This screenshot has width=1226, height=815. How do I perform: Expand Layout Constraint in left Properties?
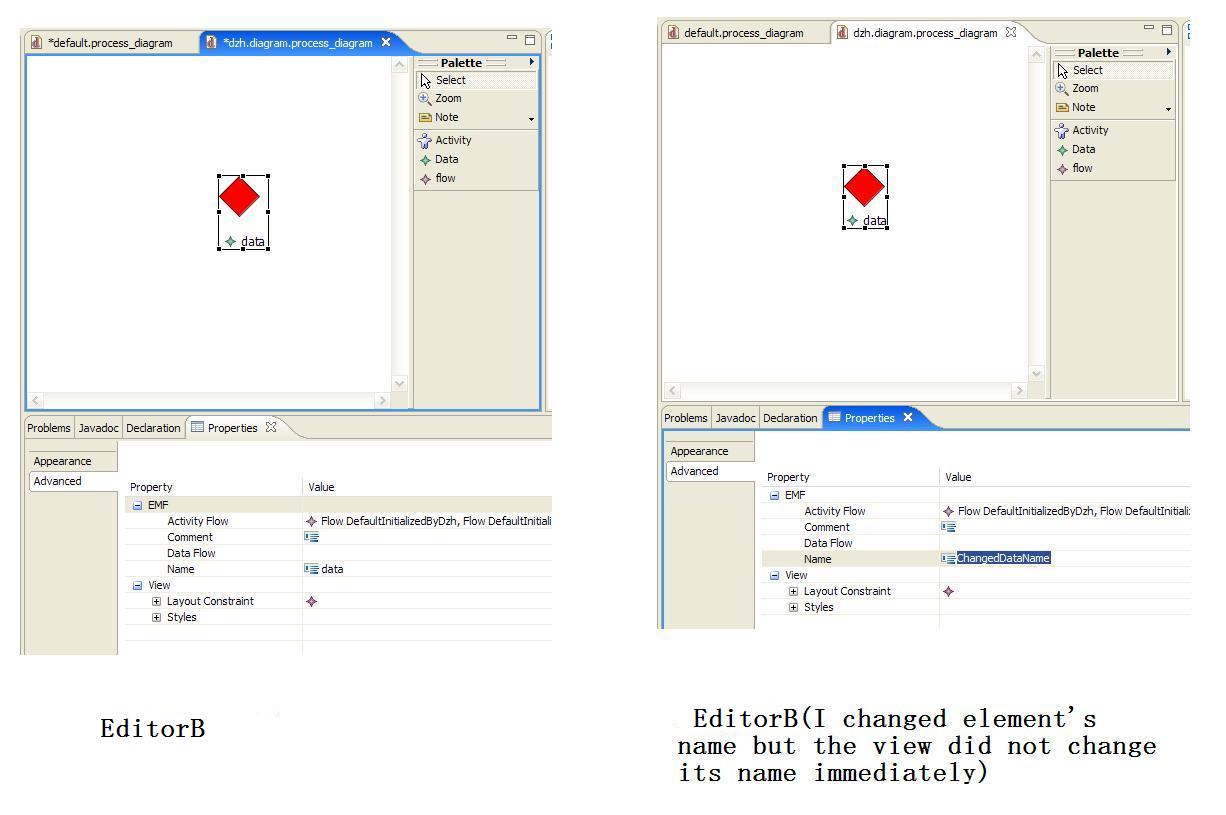point(156,601)
